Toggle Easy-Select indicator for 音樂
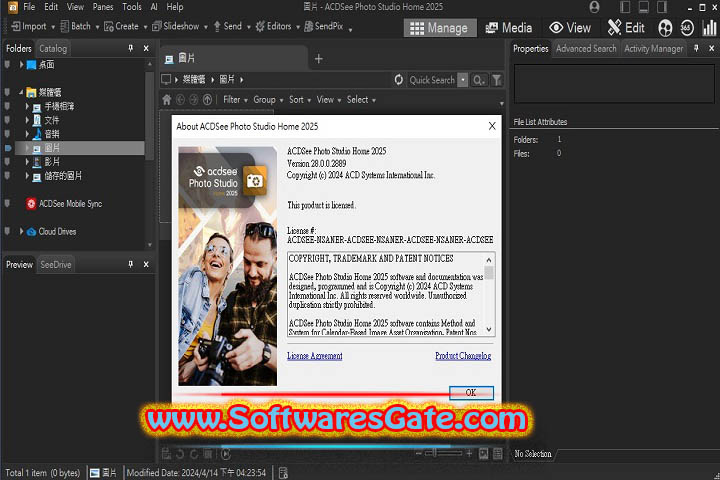 (7, 134)
